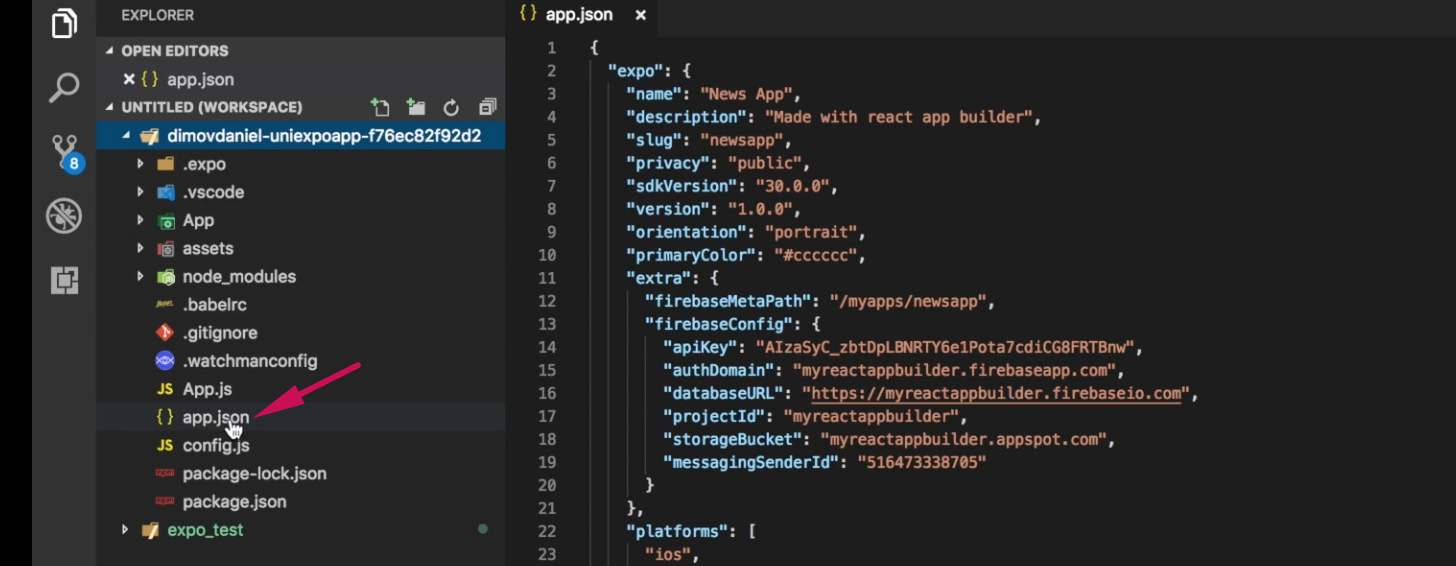Click the Refresh explorer icon
Image resolution: width=1456 pixels, height=566 pixels.
[x=451, y=107]
